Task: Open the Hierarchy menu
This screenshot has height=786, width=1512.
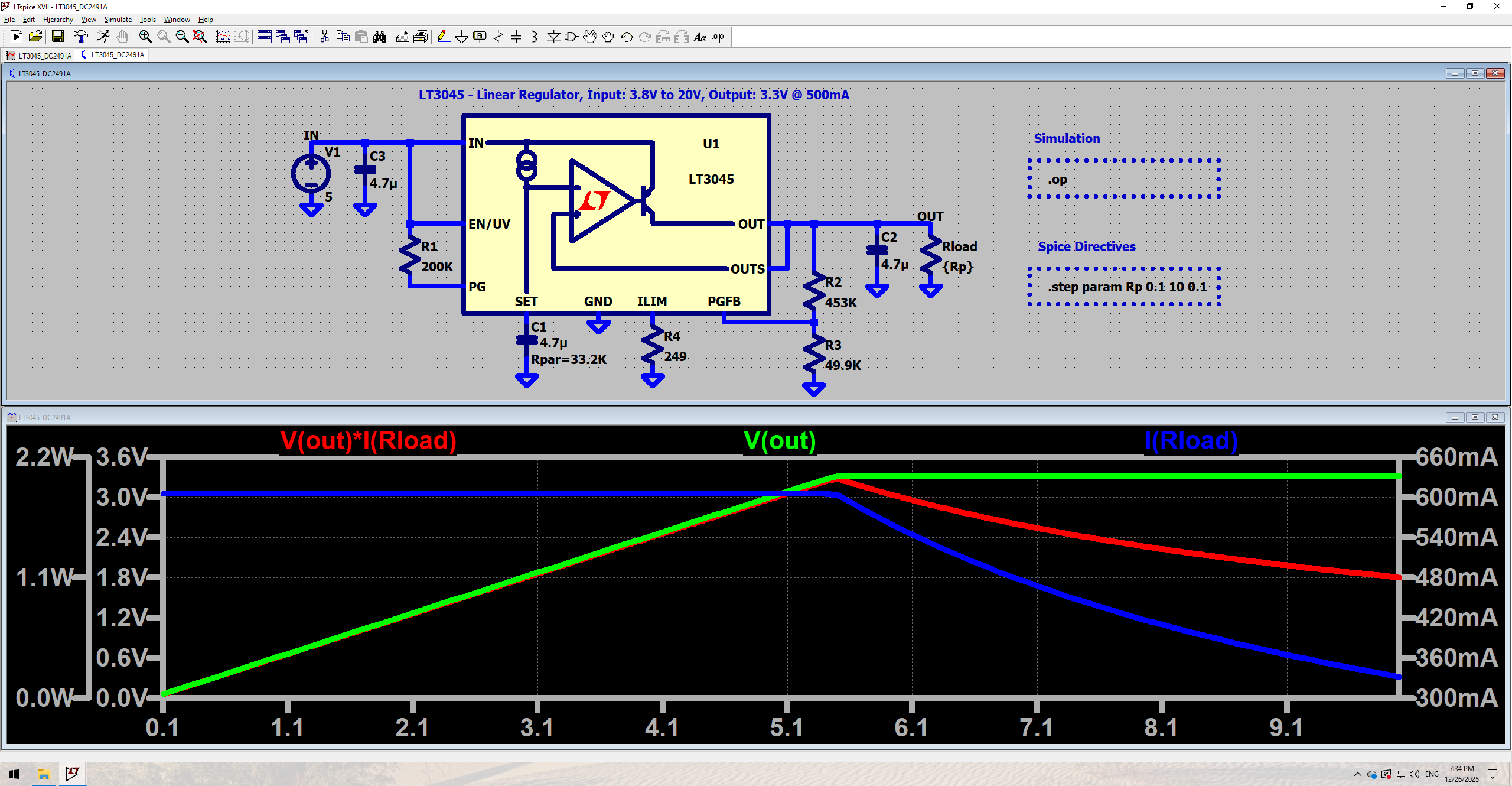Action: (x=58, y=20)
